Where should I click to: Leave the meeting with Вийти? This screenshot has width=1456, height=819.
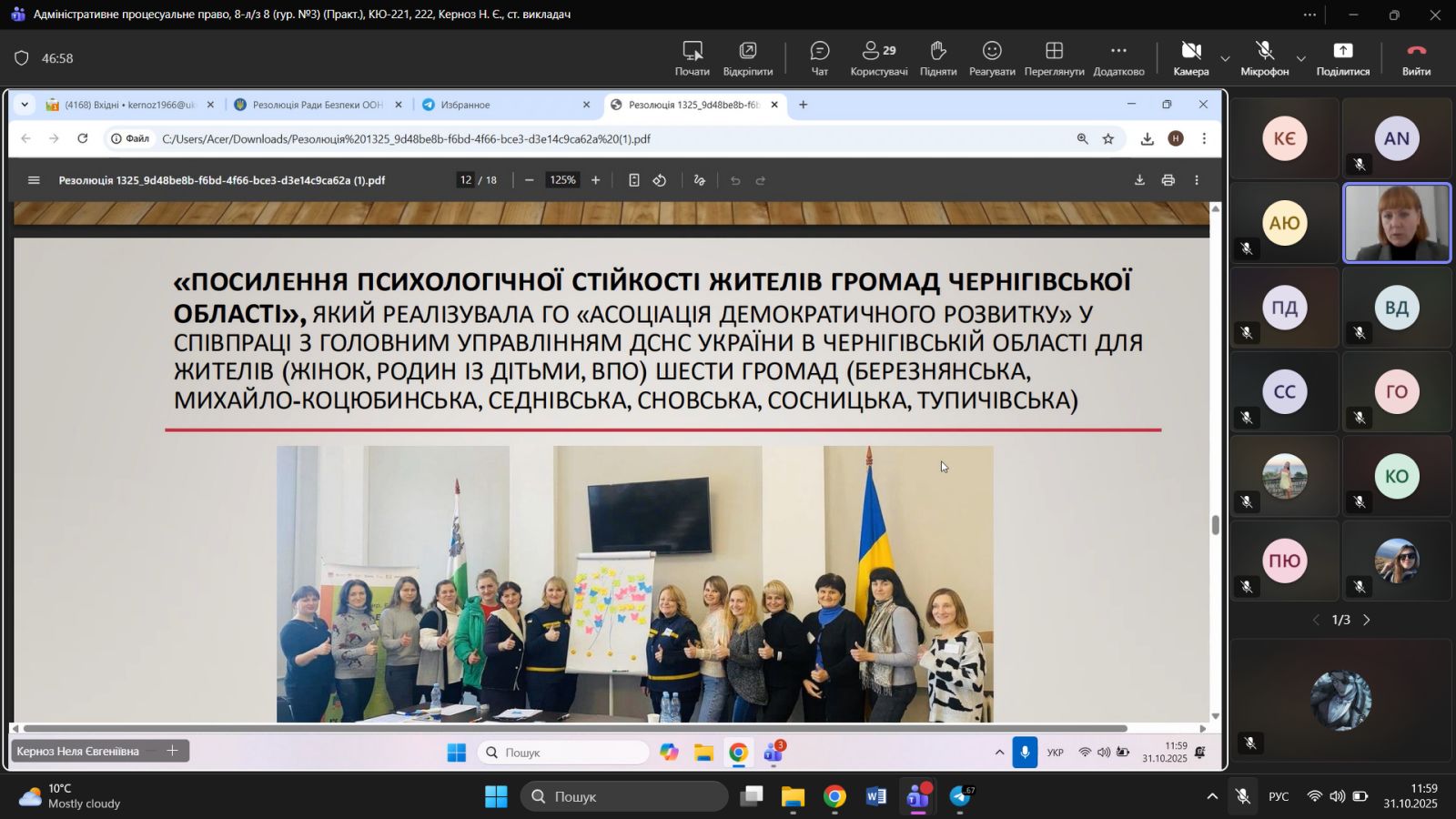[1416, 58]
